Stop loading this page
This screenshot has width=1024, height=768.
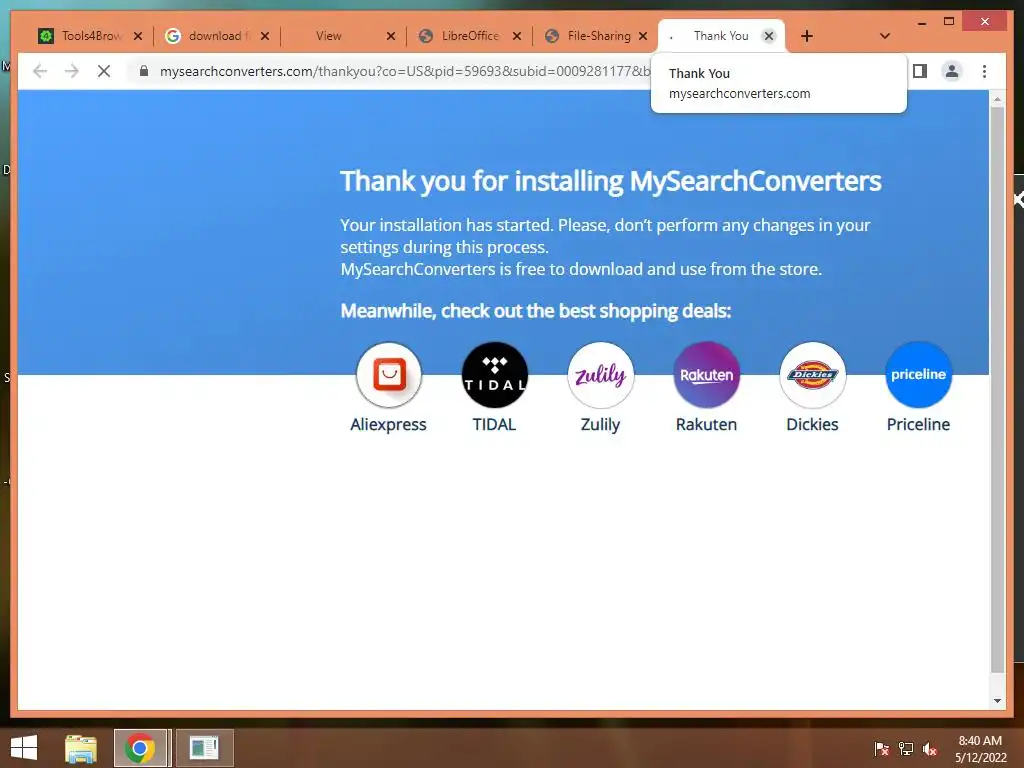coord(104,71)
